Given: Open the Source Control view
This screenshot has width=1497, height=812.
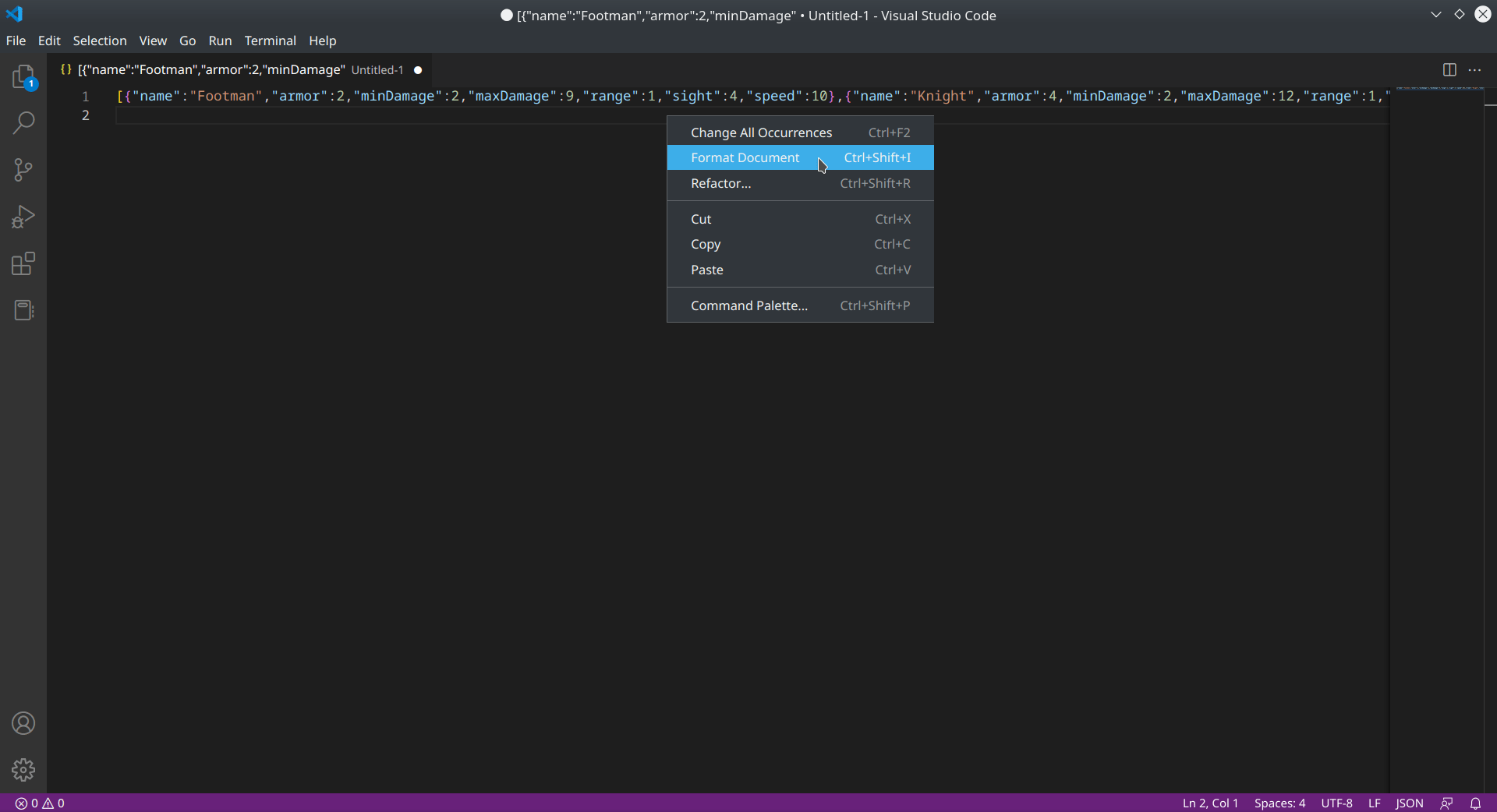Looking at the screenshot, I should point(23,170).
